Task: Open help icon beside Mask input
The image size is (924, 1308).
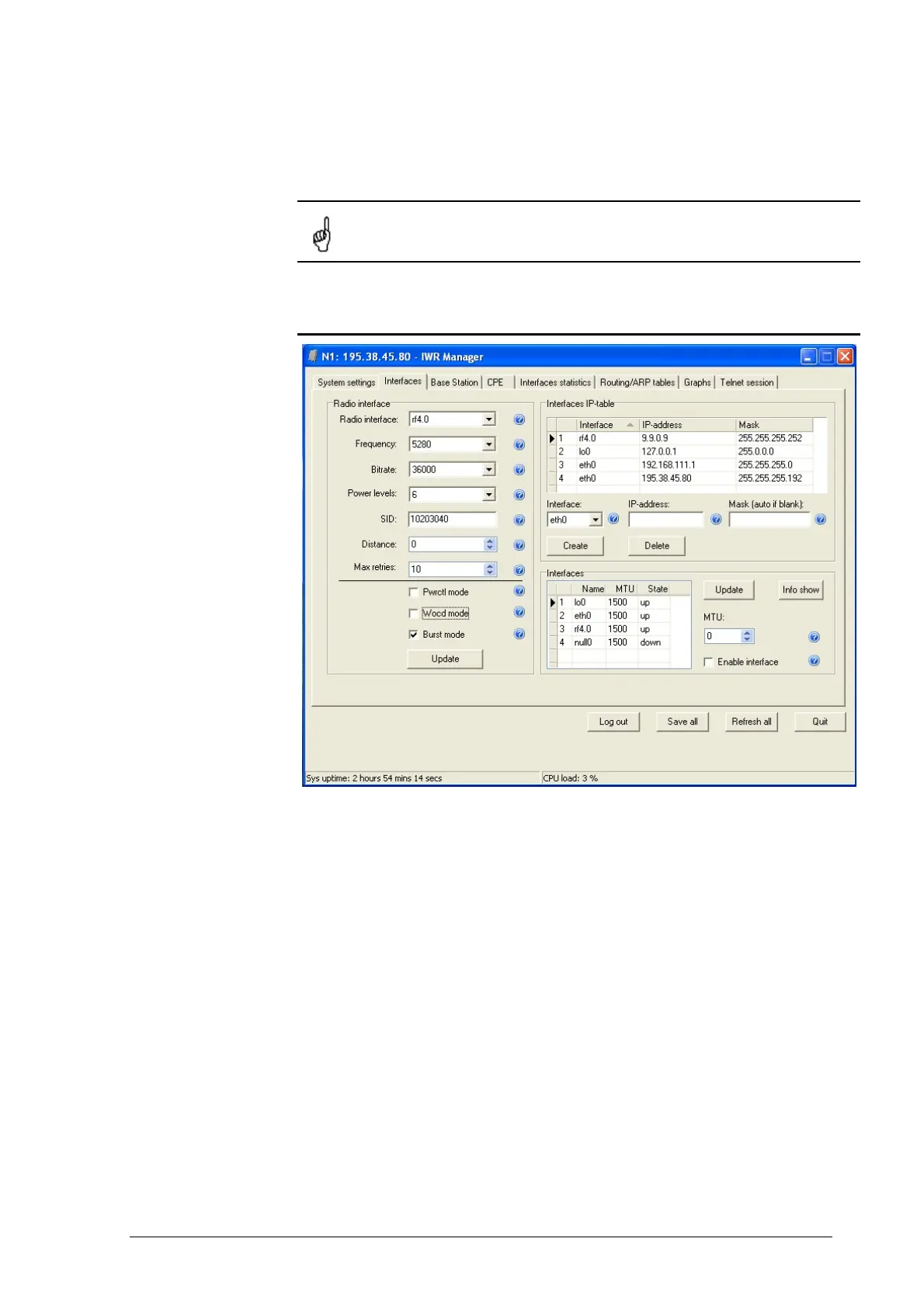Action: [820, 519]
